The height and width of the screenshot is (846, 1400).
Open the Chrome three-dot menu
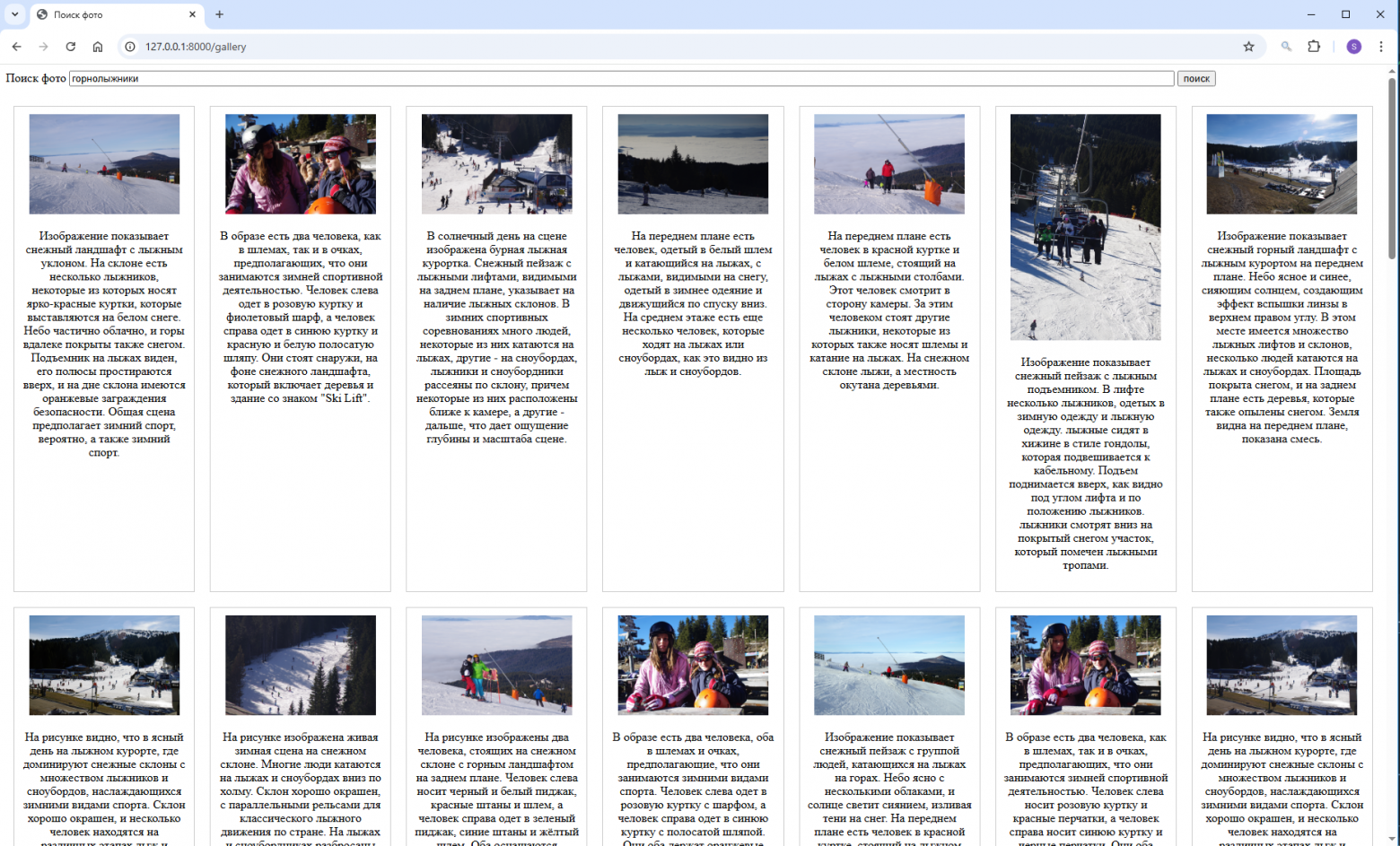click(x=1381, y=47)
